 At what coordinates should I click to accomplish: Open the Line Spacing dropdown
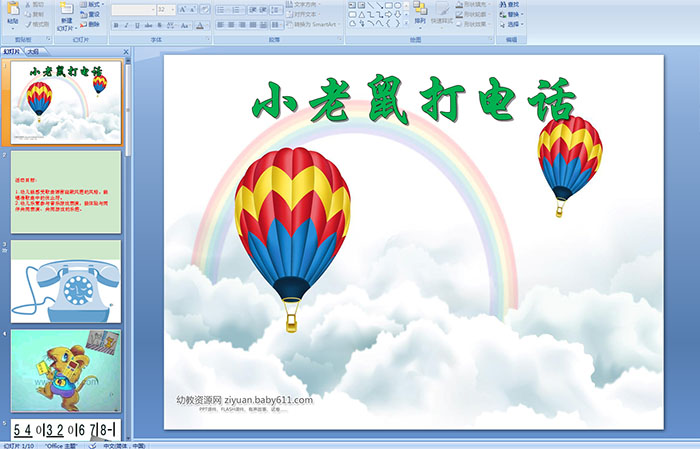point(276,9)
